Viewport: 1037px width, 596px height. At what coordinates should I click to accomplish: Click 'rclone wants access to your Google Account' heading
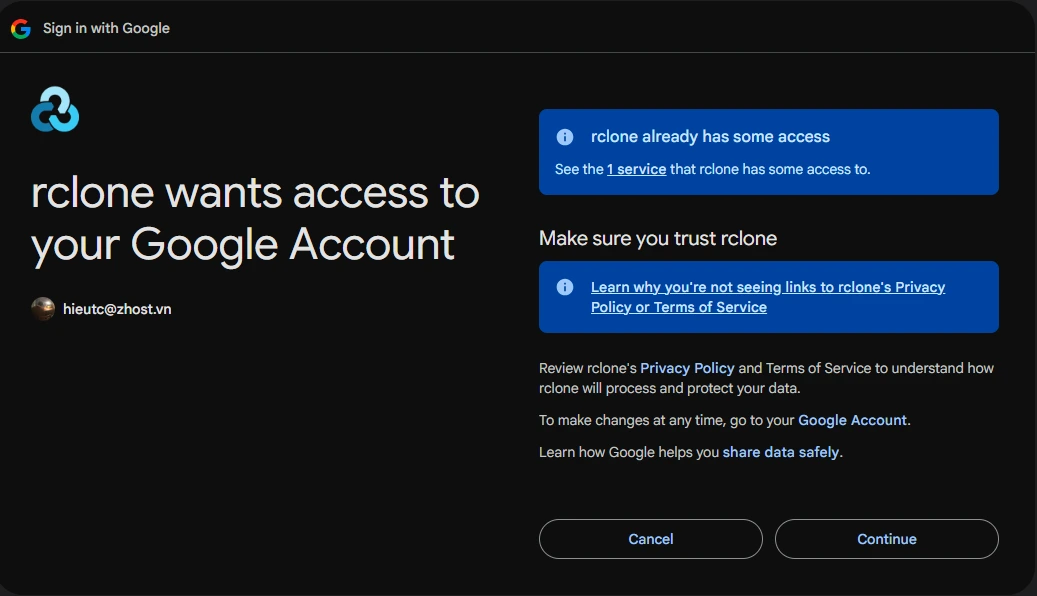(x=255, y=218)
